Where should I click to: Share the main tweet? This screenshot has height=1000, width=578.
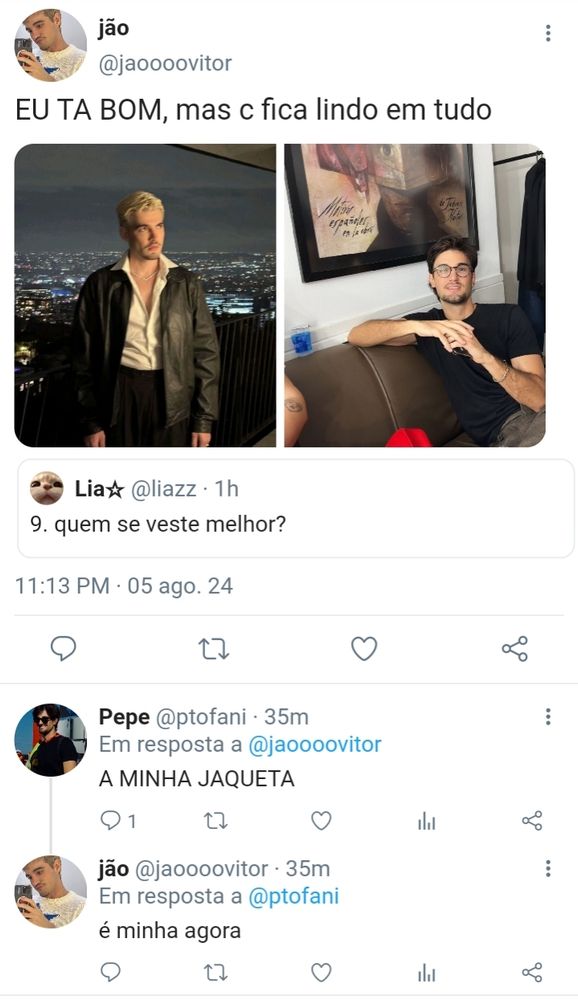point(514,648)
